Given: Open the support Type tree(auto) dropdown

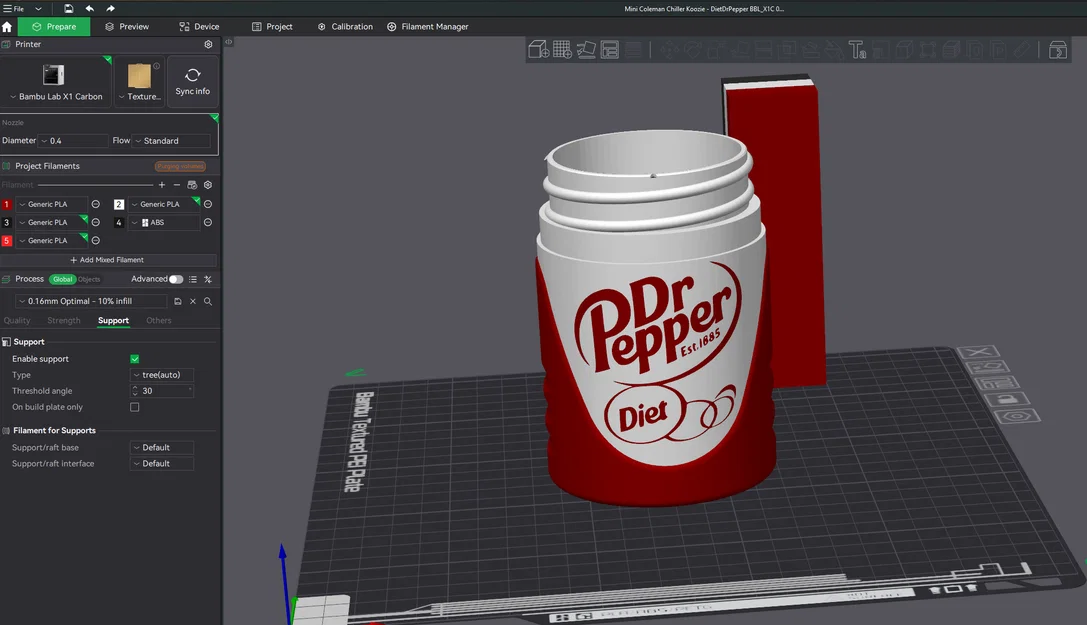Looking at the screenshot, I should 162,375.
